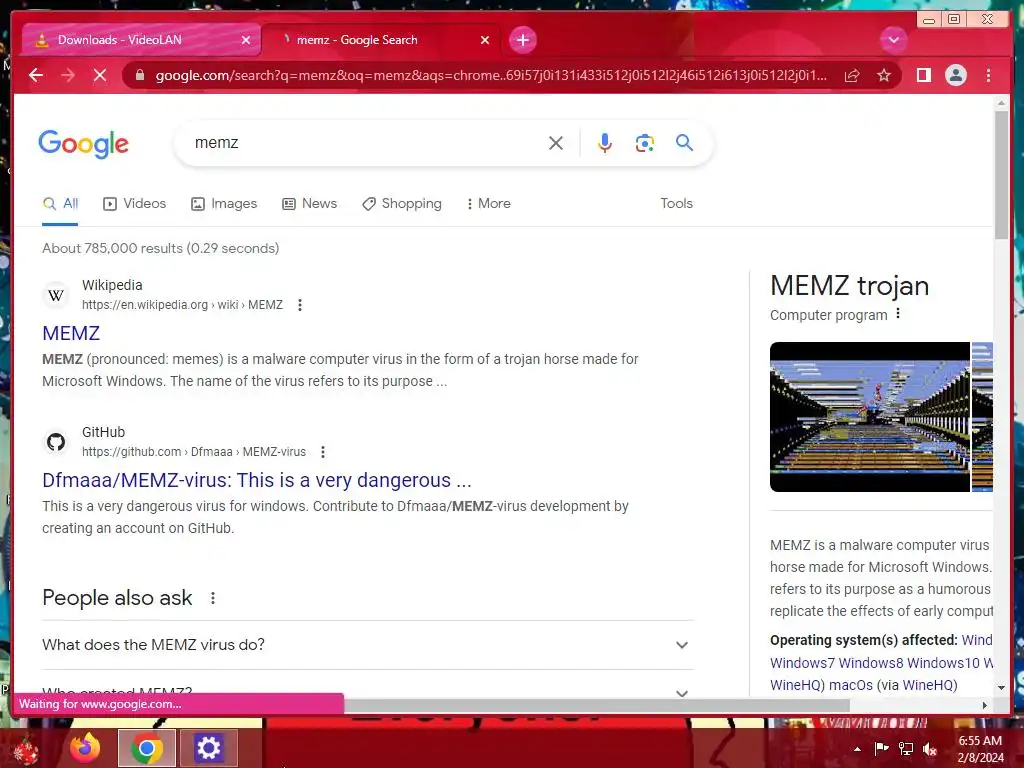Switch to Shopping results
Screen dimensions: 1024x768
point(402,204)
